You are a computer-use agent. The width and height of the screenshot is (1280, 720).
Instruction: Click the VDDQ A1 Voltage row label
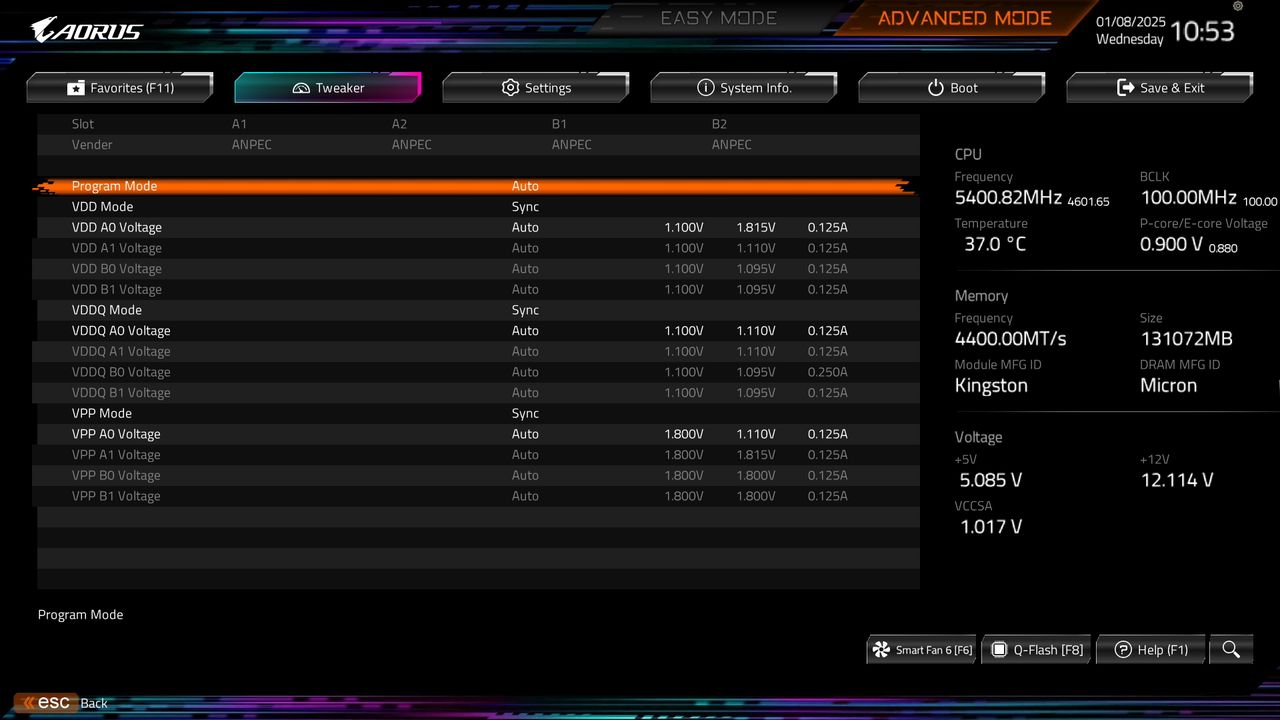pos(121,351)
